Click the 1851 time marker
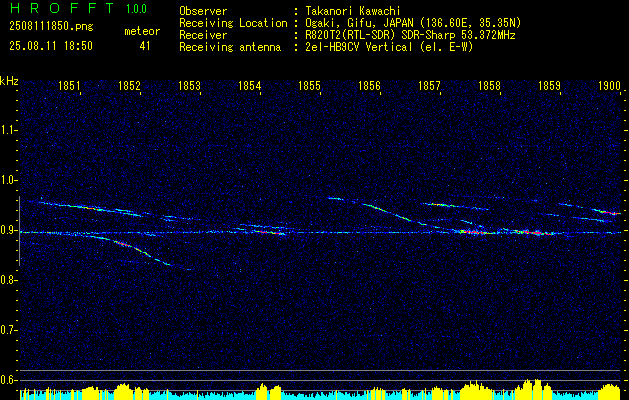The image size is (629, 400). pyautogui.click(x=69, y=85)
